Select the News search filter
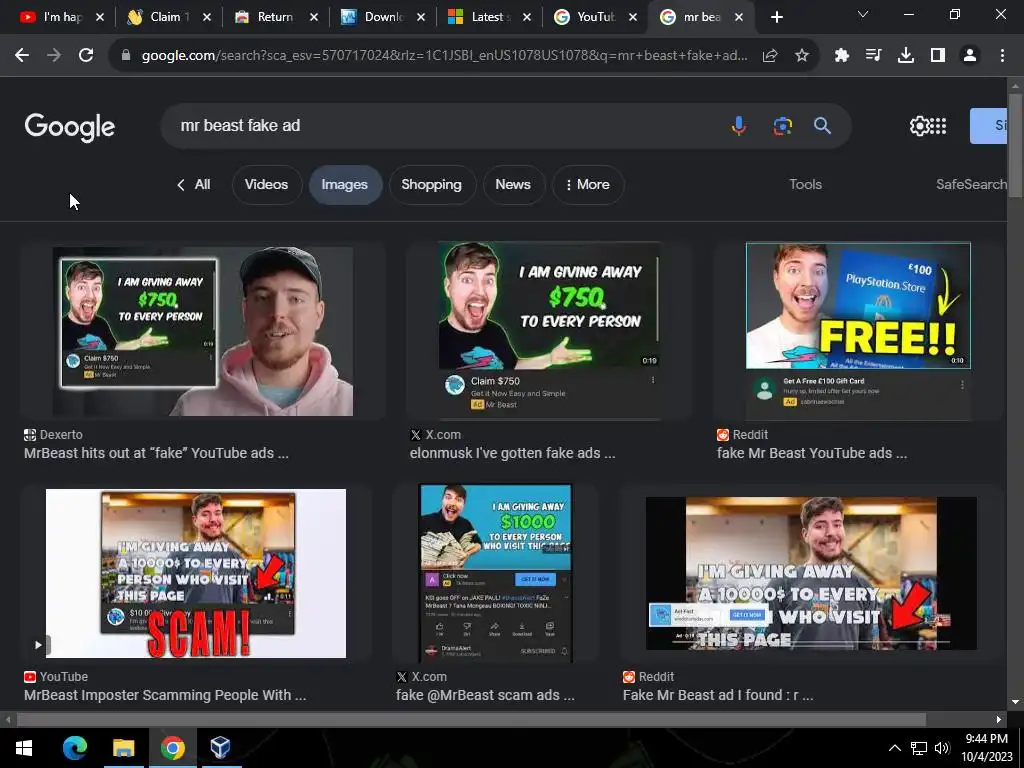The height and width of the screenshot is (768, 1024). coord(513,185)
